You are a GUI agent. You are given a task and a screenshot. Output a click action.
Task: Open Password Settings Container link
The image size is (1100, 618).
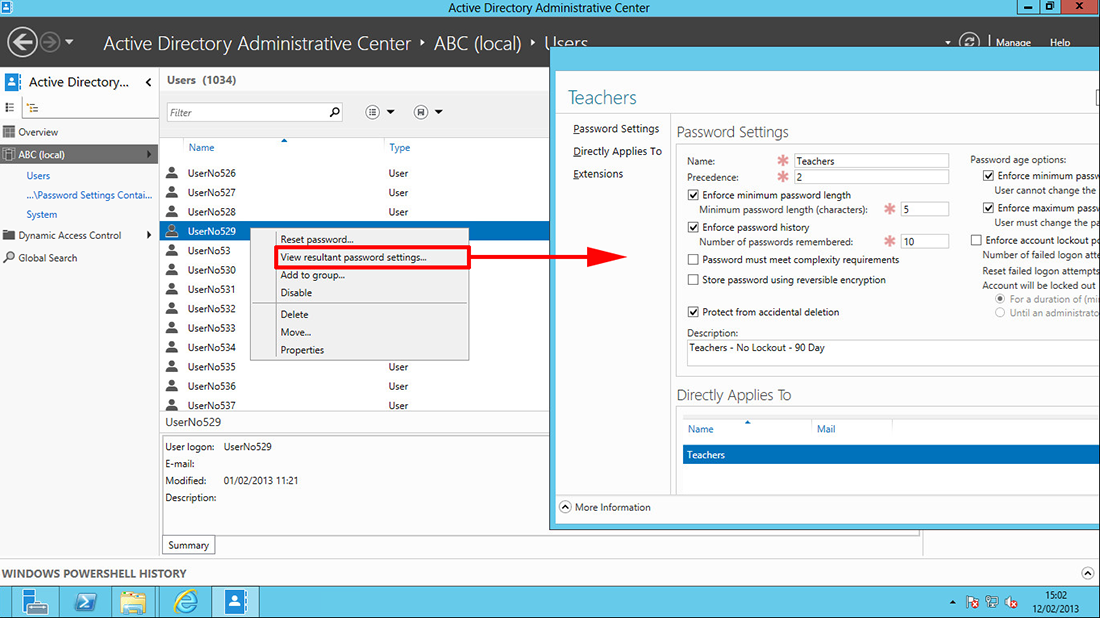(x=89, y=195)
